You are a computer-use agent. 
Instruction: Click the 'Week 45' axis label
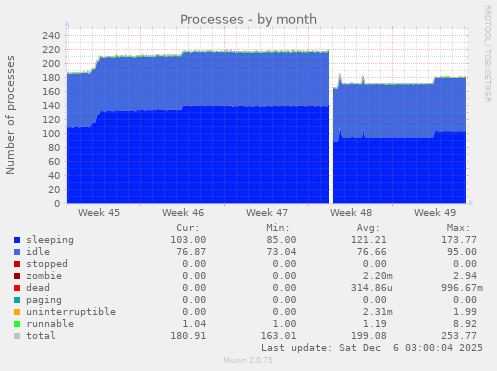(99, 213)
